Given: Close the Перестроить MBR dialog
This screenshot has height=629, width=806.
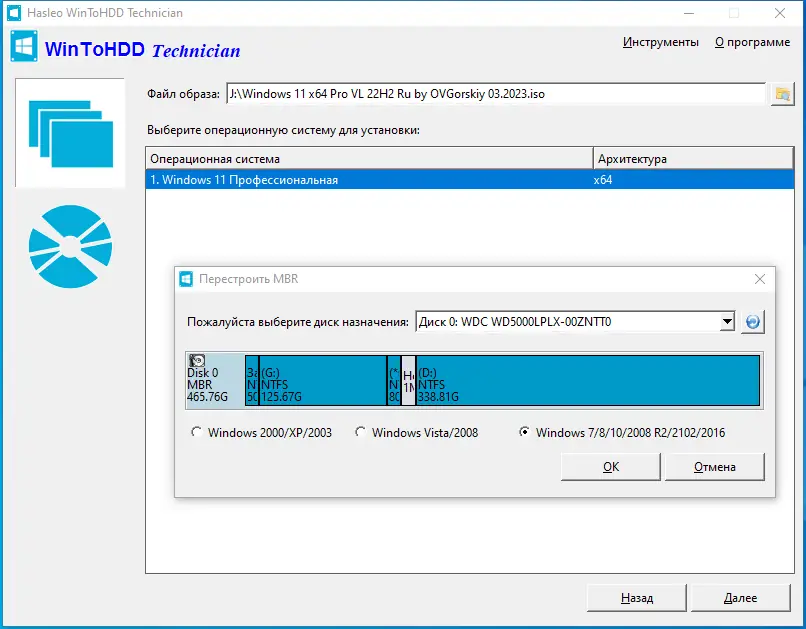Looking at the screenshot, I should click(x=760, y=279).
